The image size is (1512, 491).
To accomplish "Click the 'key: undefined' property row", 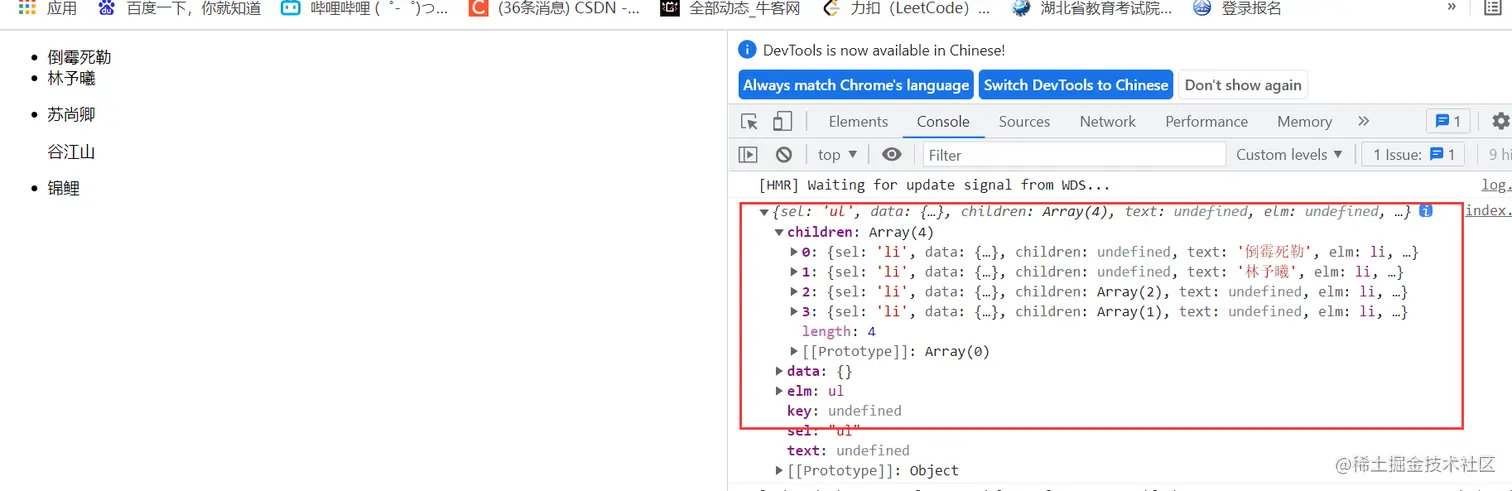I will tap(844, 411).
